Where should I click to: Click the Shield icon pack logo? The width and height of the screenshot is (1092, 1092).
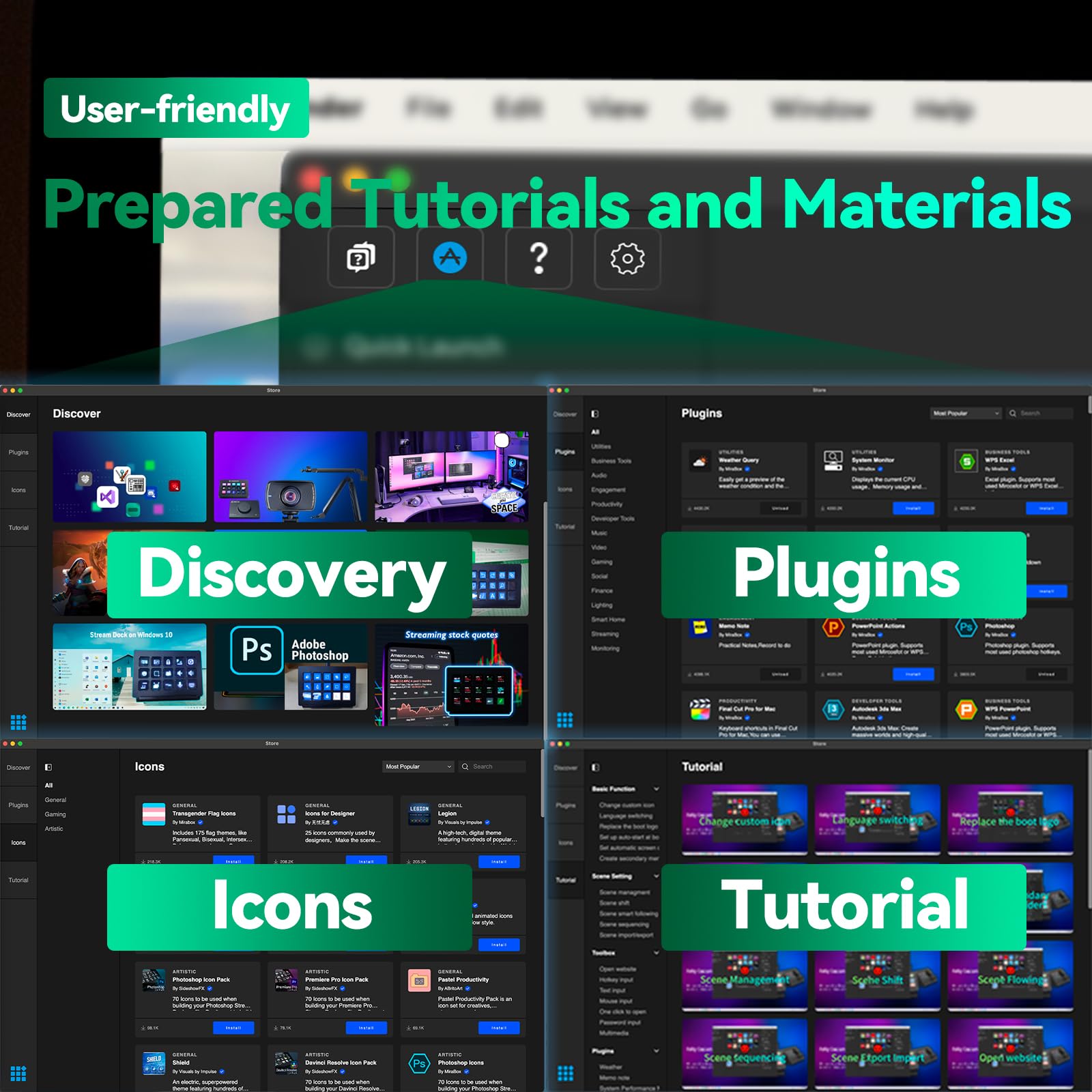[154, 1063]
